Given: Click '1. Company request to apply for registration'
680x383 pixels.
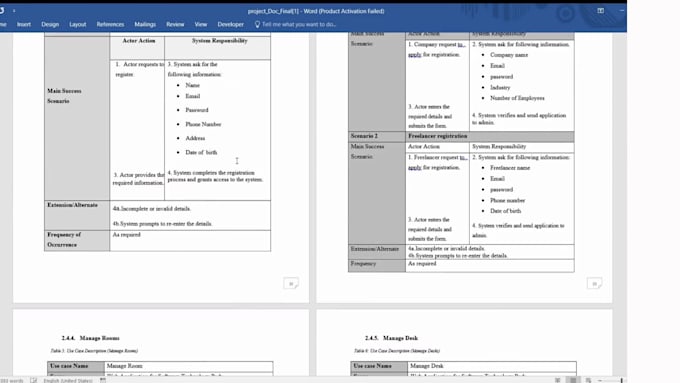Looking at the screenshot, I should pyautogui.click(x=437, y=49).
